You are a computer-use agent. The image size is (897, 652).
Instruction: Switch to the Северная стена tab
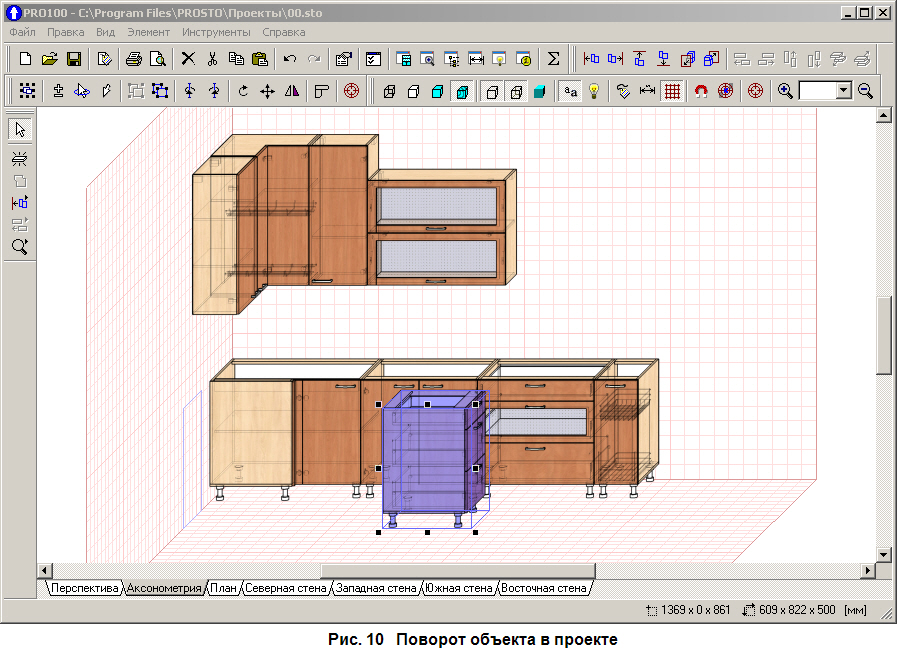286,588
